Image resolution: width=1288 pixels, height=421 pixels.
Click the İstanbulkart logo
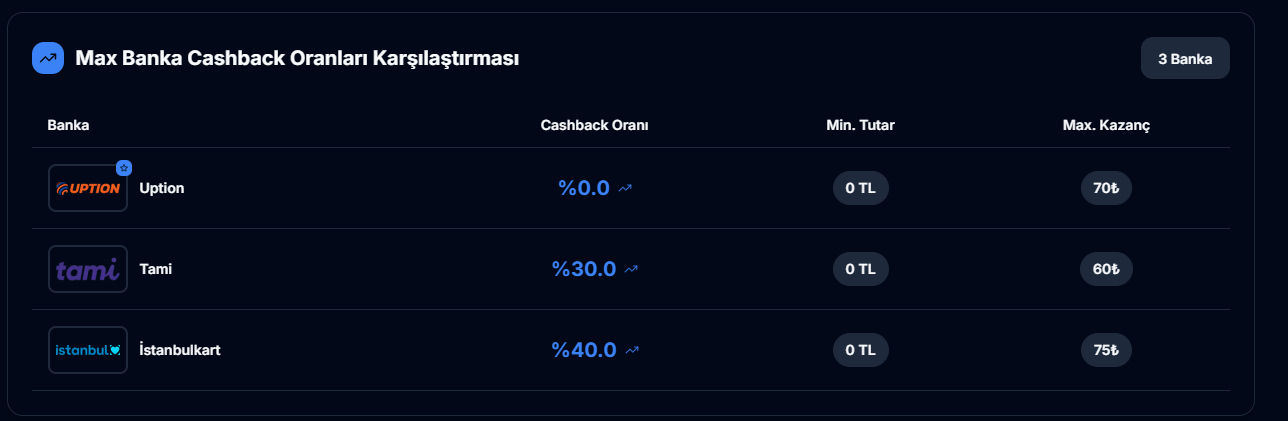(x=88, y=350)
